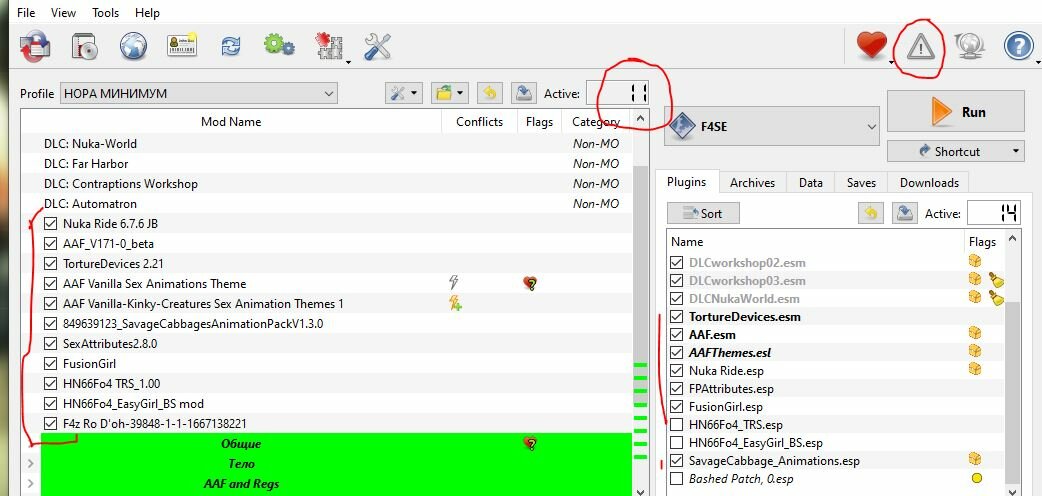The width and height of the screenshot is (1042, 496).
Task: Open the Profile НОРА МИНИМУМ dropdown
Action: tap(199, 94)
